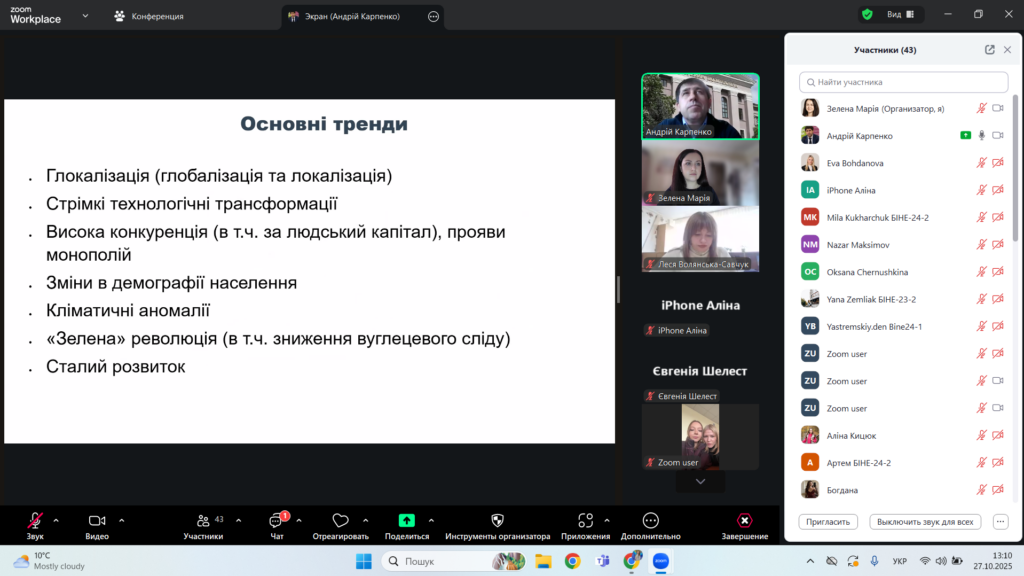Open the Participants panel icon in toolbar
Image resolution: width=1024 pixels, height=576 pixels.
pyautogui.click(x=203, y=521)
